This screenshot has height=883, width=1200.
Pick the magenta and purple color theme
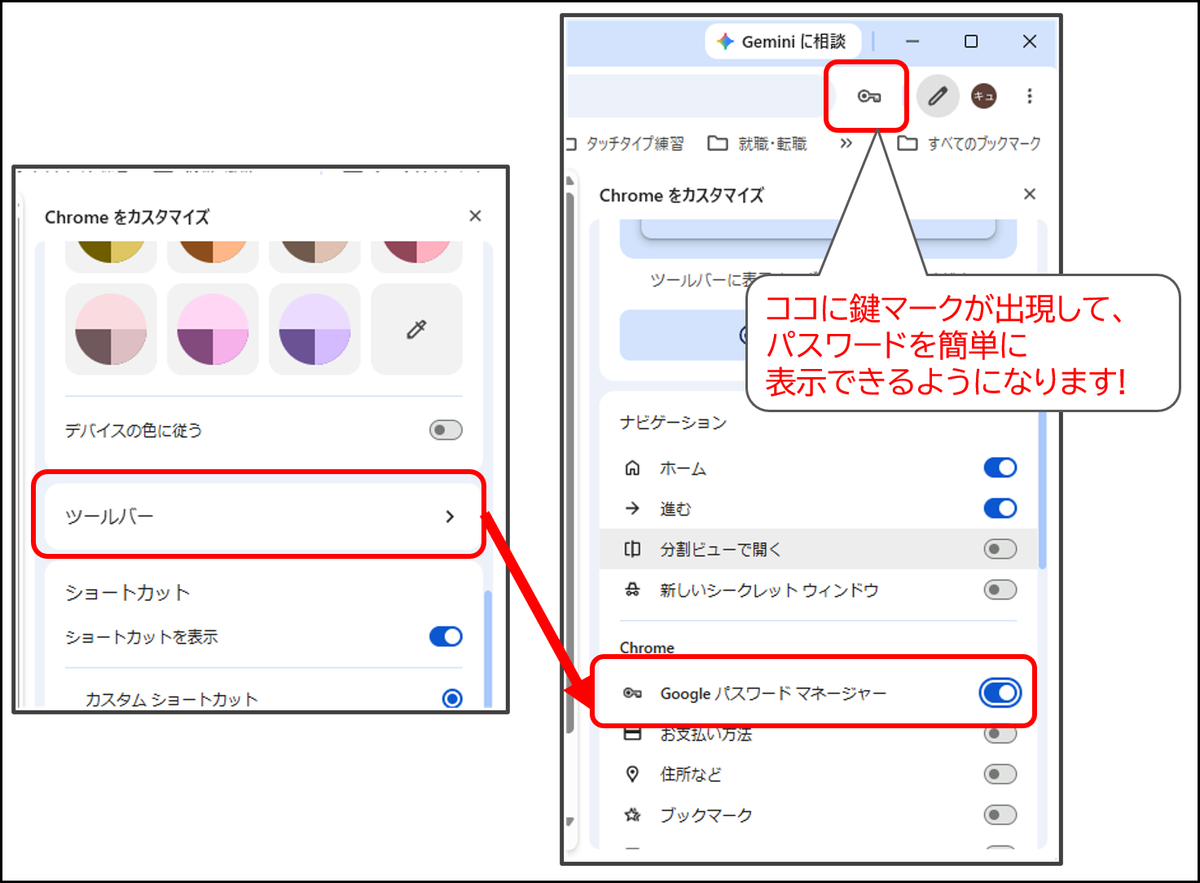click(213, 329)
